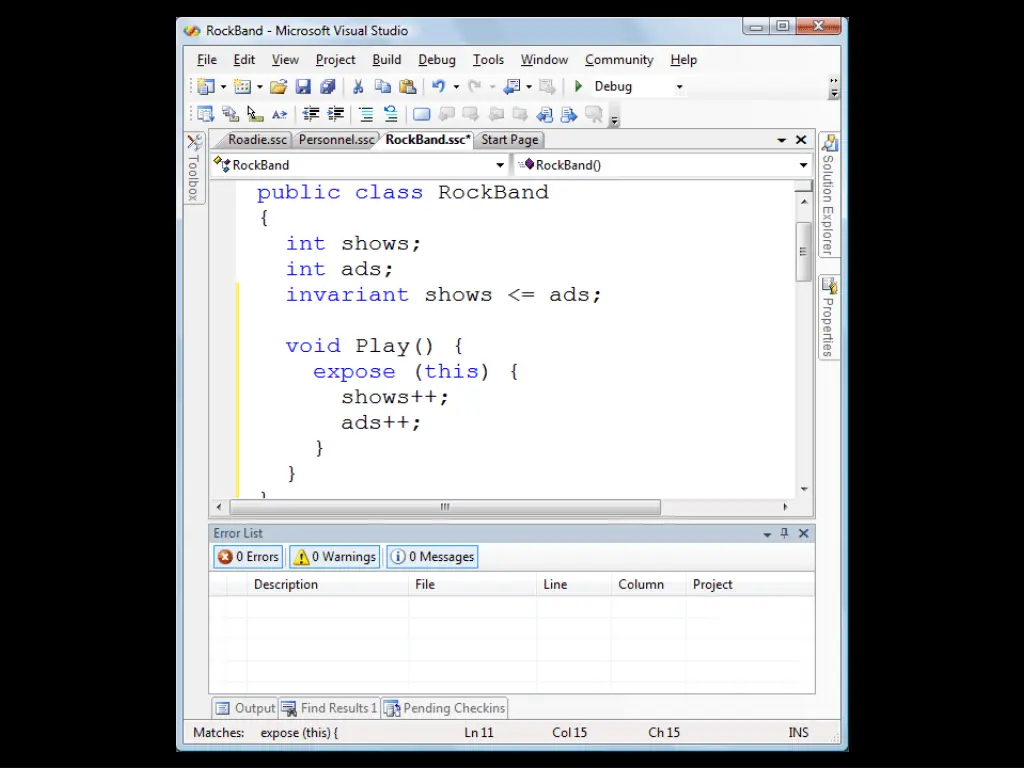This screenshot has height=768, width=1024.
Task: Toggle the 0 Errors filter
Action: tap(248, 557)
